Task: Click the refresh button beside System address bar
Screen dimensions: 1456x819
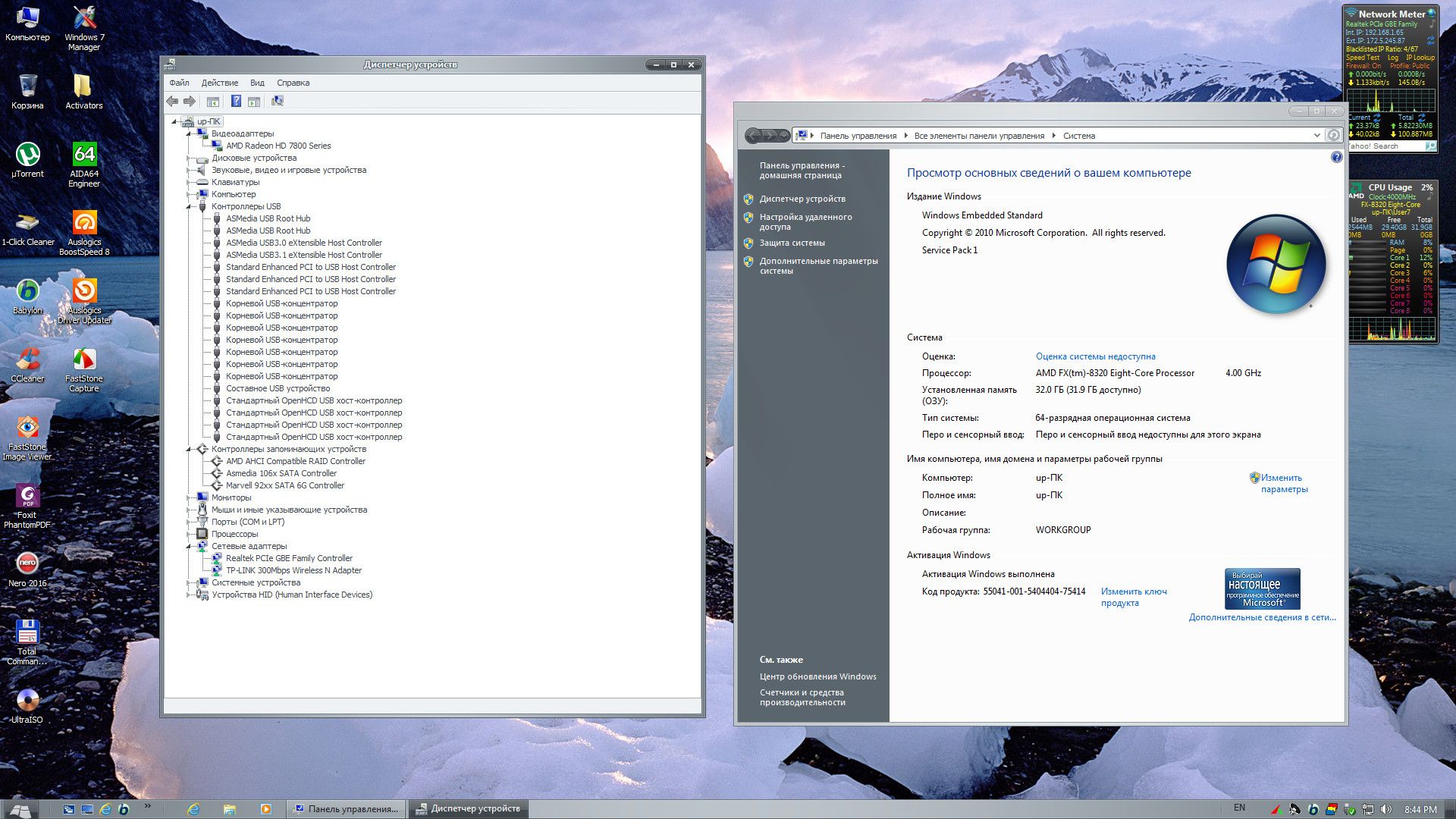Action: click(1333, 136)
